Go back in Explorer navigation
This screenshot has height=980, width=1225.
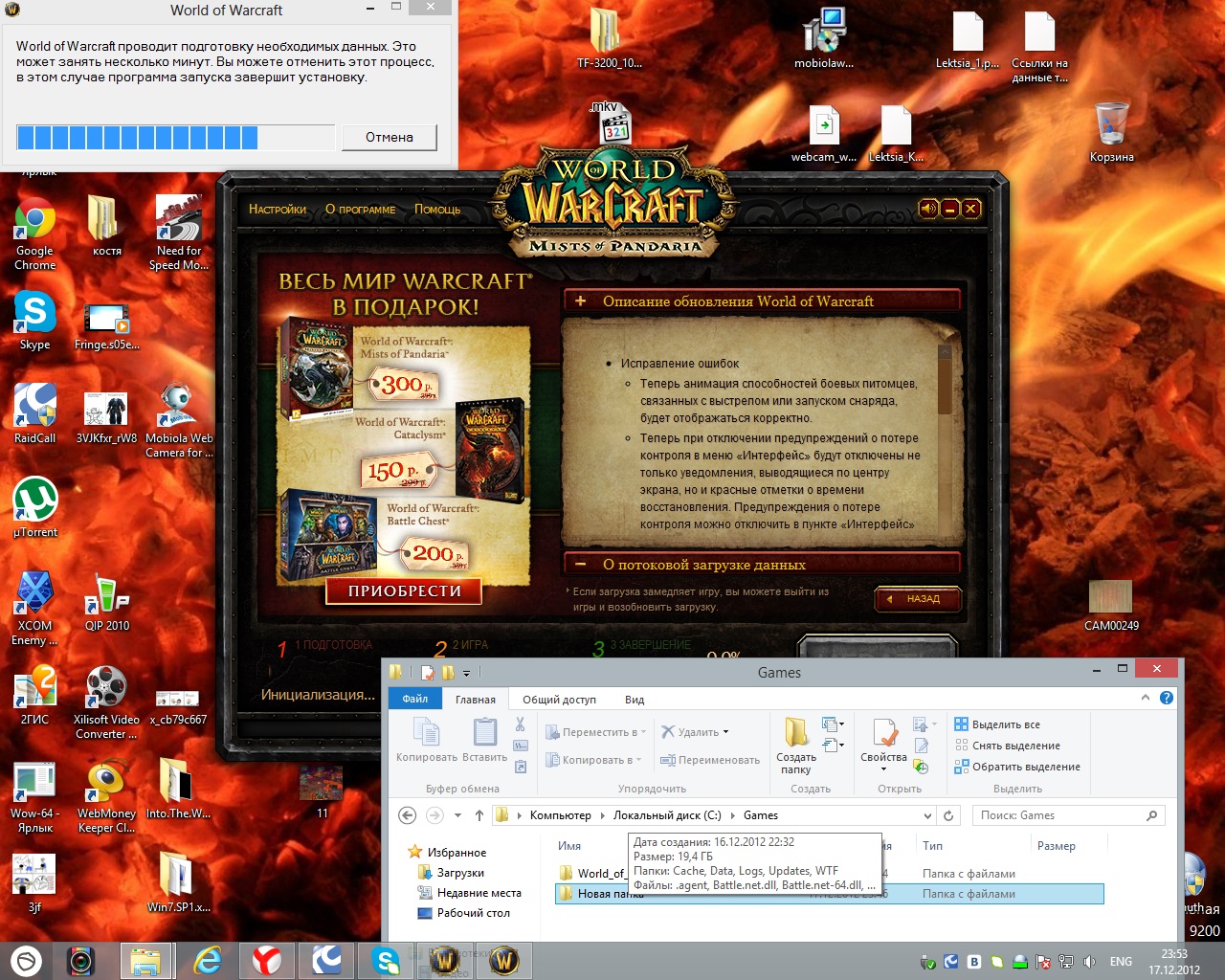coord(407,815)
